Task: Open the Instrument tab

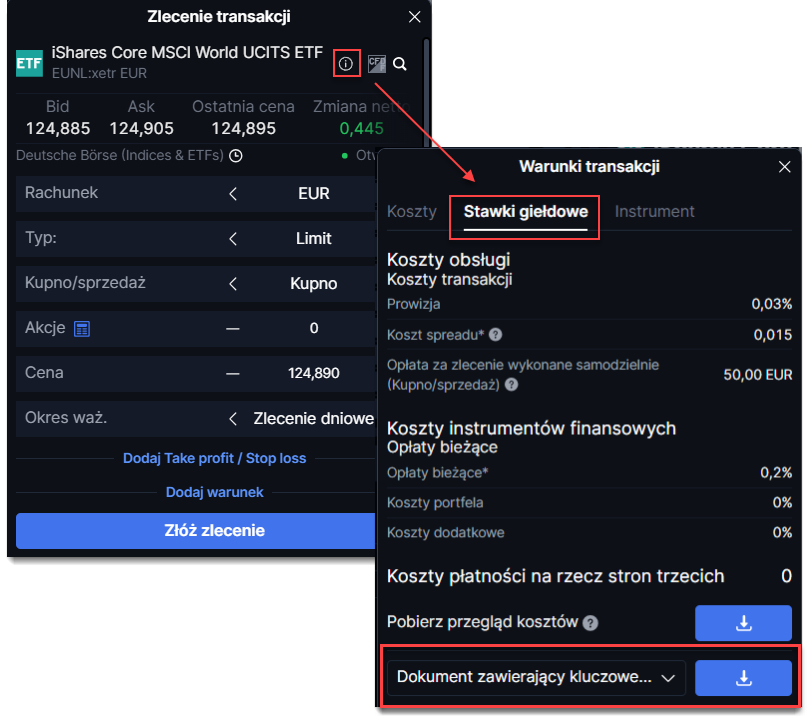Action: pos(655,211)
